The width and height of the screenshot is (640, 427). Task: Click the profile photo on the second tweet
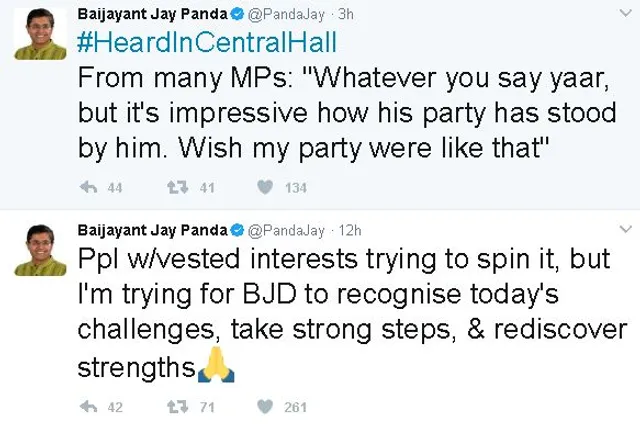38,250
